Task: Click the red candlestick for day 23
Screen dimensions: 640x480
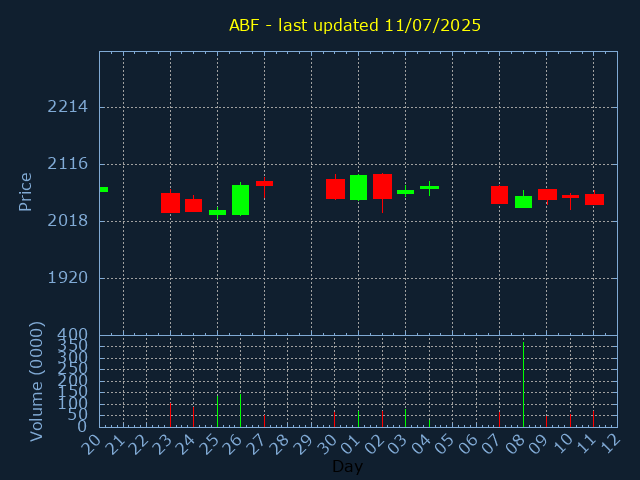Action: tap(171, 203)
